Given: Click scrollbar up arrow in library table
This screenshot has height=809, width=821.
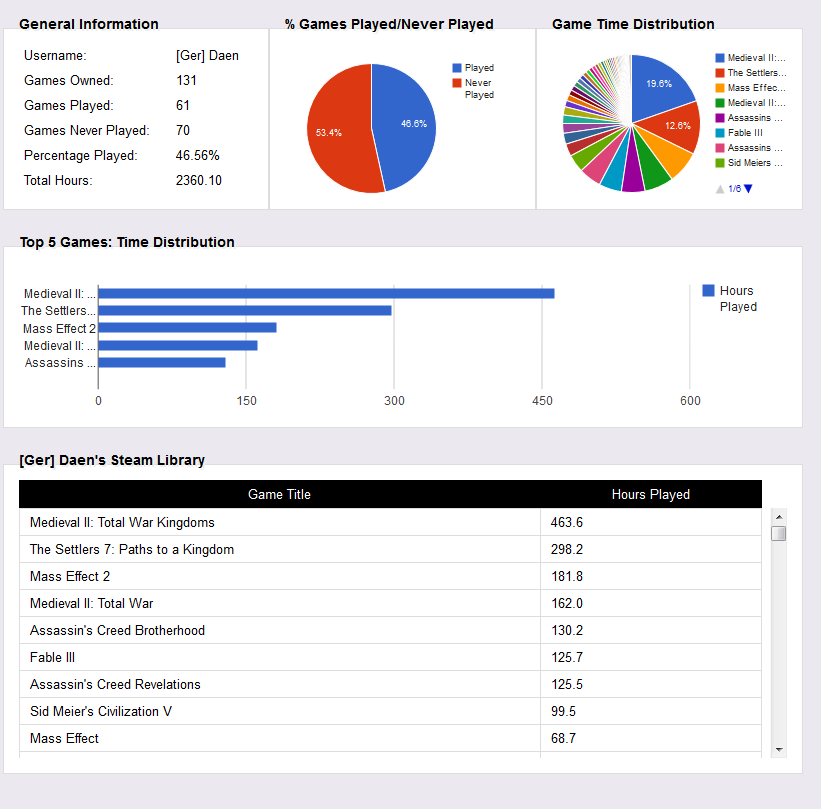Looking at the screenshot, I should [x=779, y=517].
